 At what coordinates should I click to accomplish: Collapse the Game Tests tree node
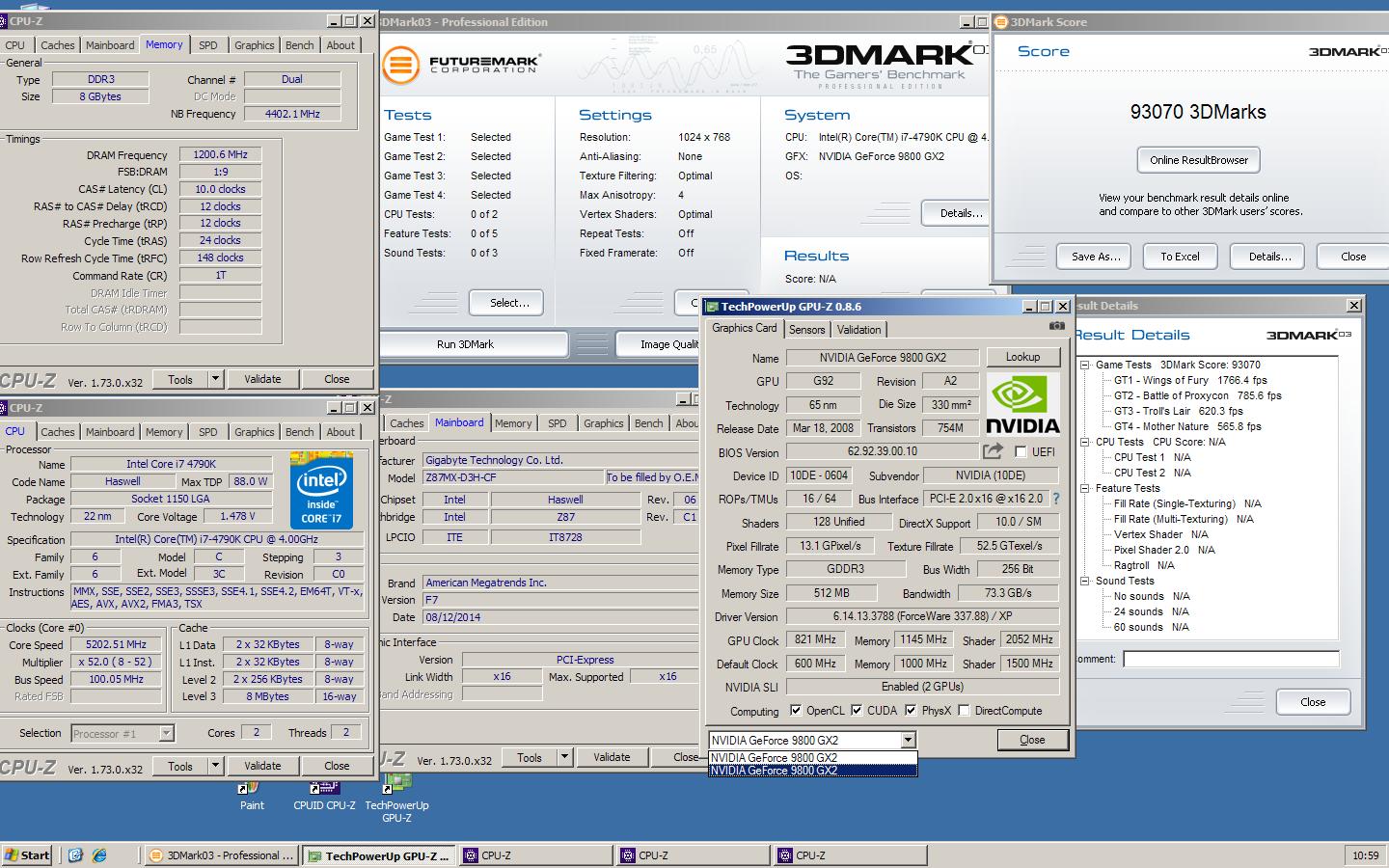(x=1085, y=365)
